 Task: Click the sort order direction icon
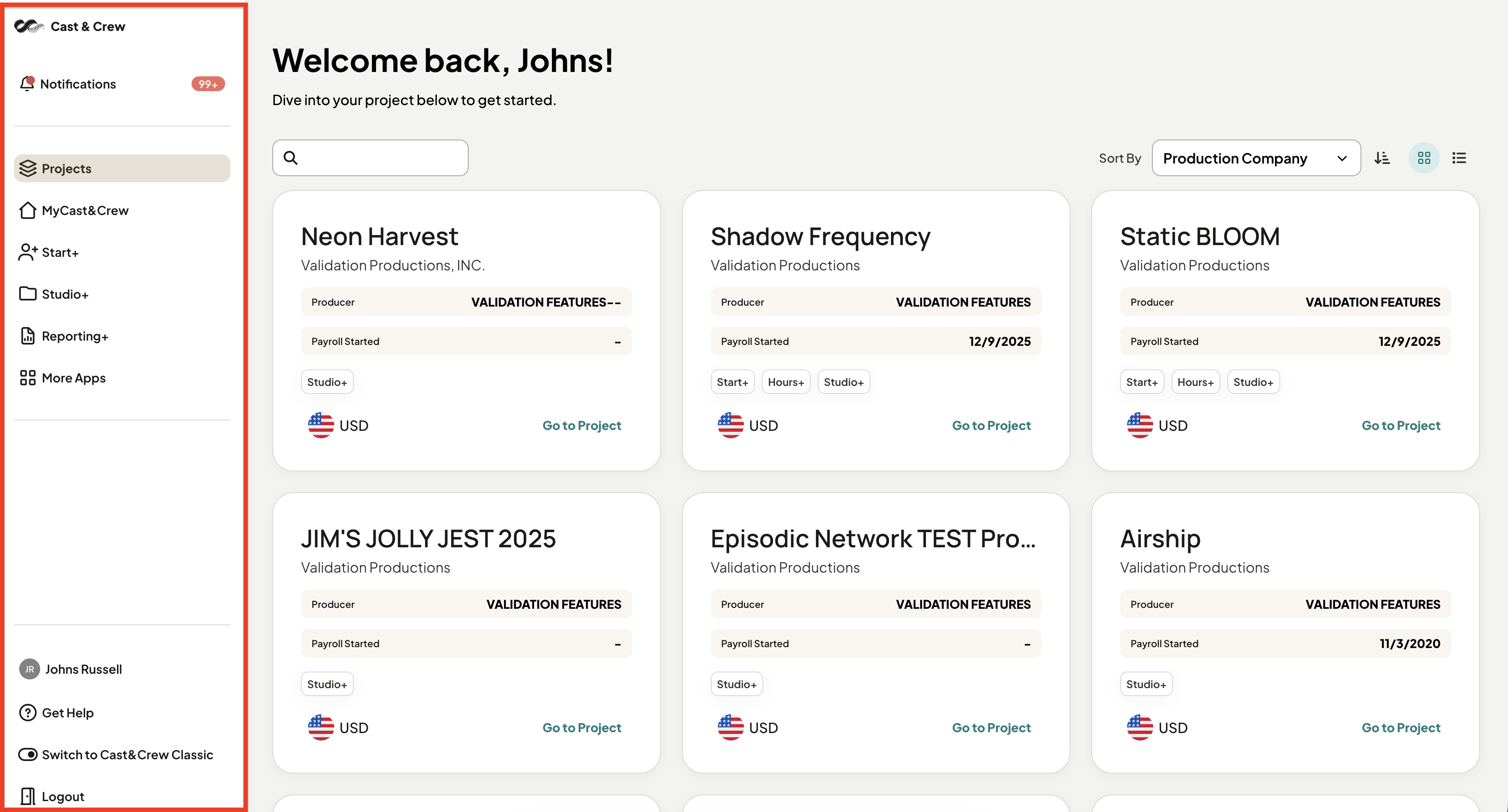(1382, 158)
